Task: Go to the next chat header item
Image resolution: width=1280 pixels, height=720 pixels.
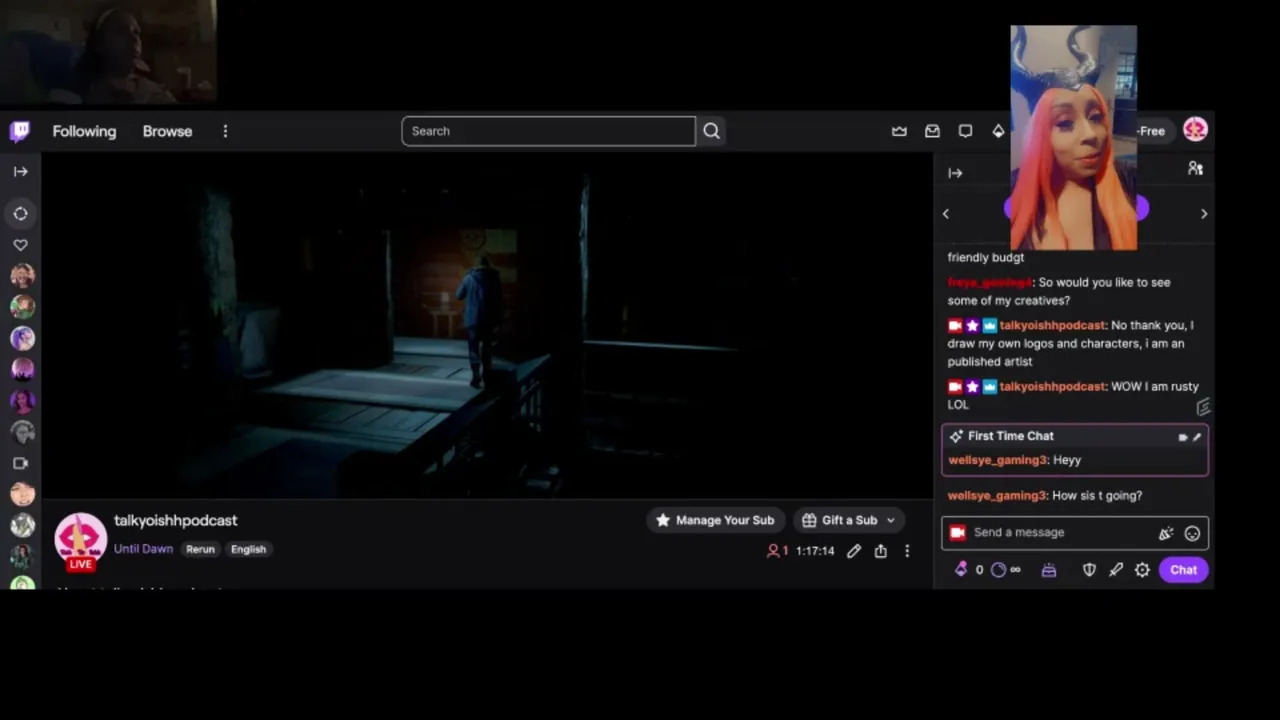Action: click(x=1204, y=213)
